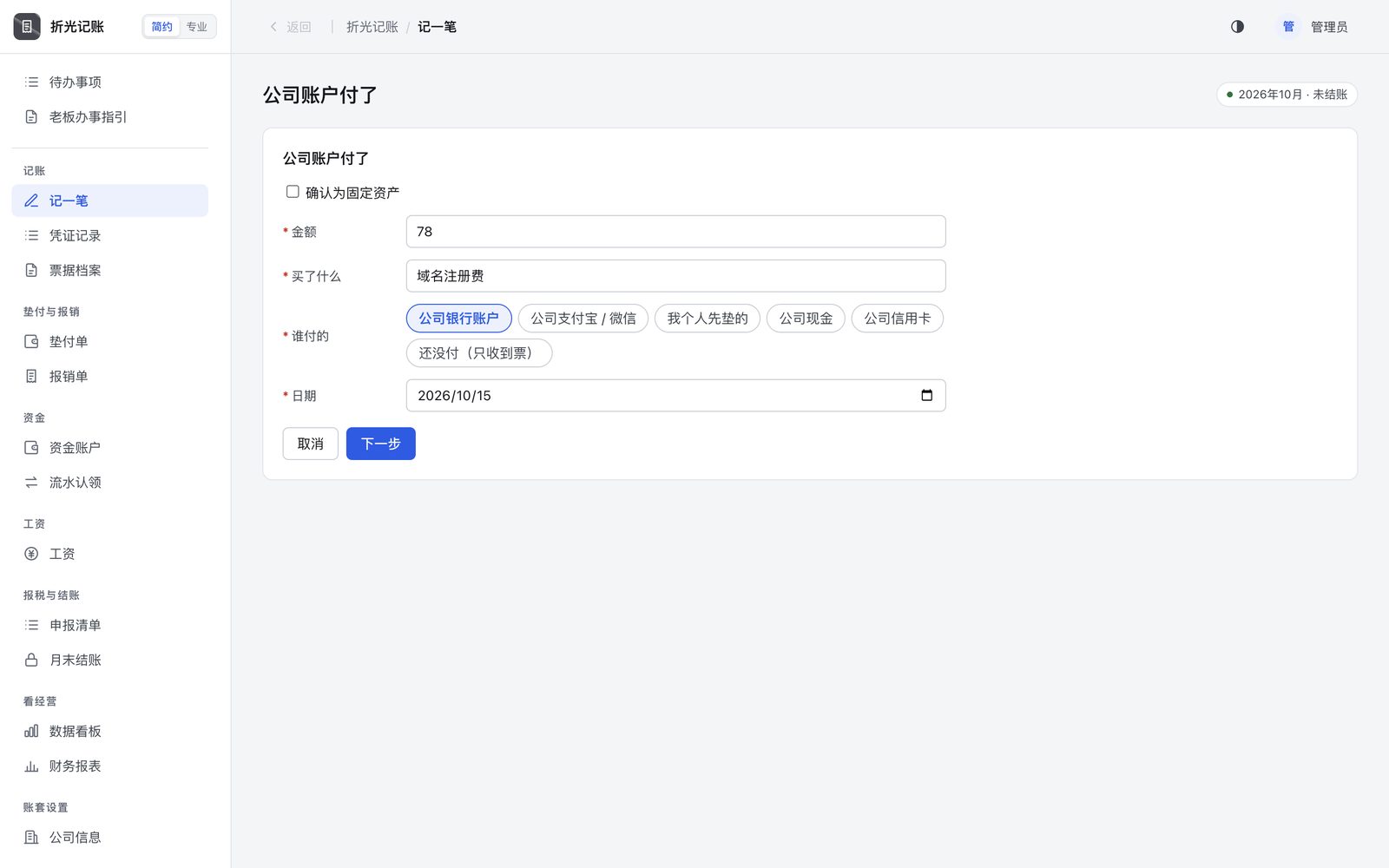Click the 折光记账 app logo icon
This screenshot has height=868, width=1389.
[x=27, y=27]
